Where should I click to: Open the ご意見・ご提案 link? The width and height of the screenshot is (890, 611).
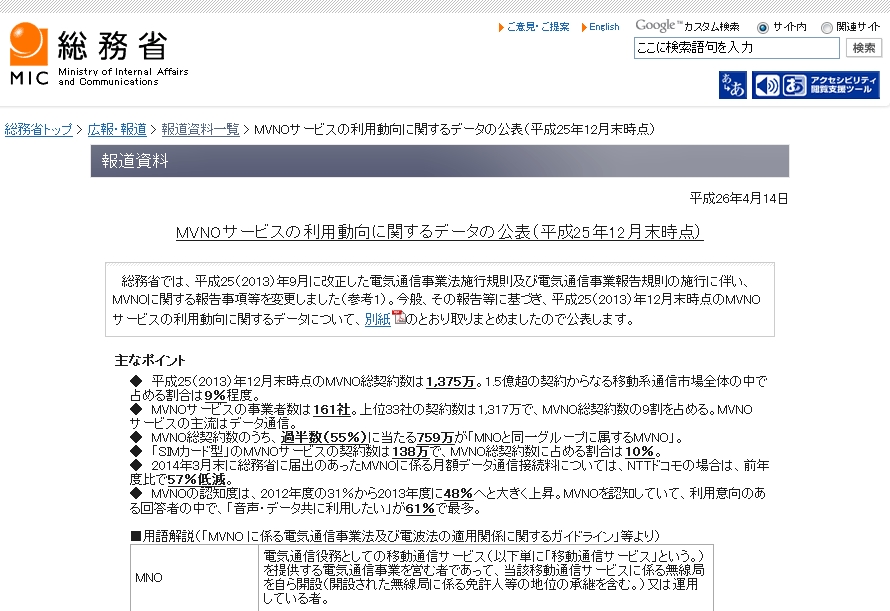(538, 27)
